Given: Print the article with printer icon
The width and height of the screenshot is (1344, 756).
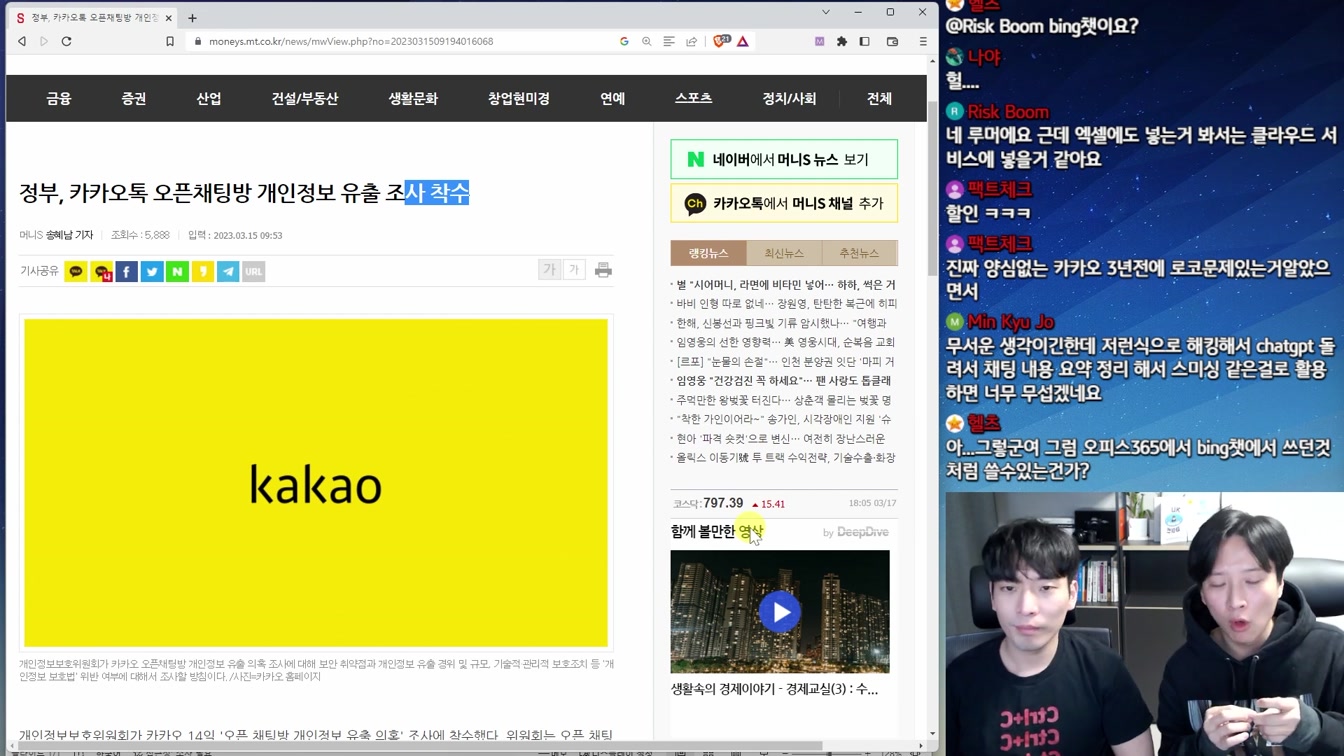Looking at the screenshot, I should [603, 270].
